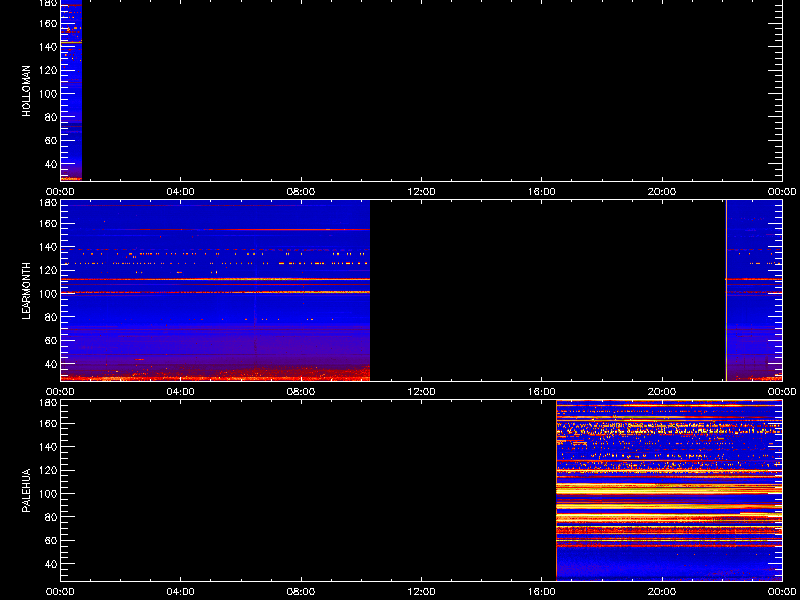Image resolution: width=800 pixels, height=600 pixels.
Task: Click the 20:00 label under Learmonth panel
Action: click(x=662, y=392)
